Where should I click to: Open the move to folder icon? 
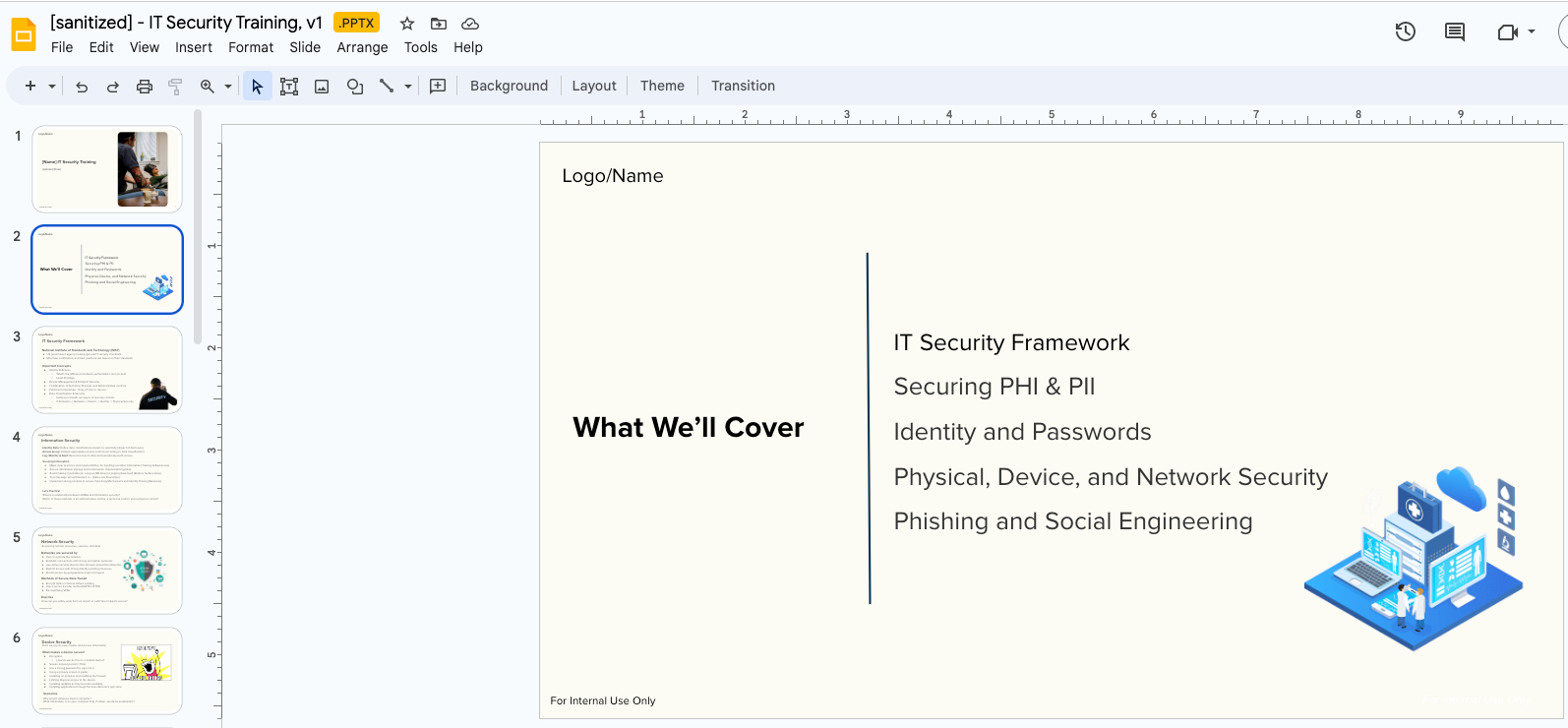pos(439,24)
